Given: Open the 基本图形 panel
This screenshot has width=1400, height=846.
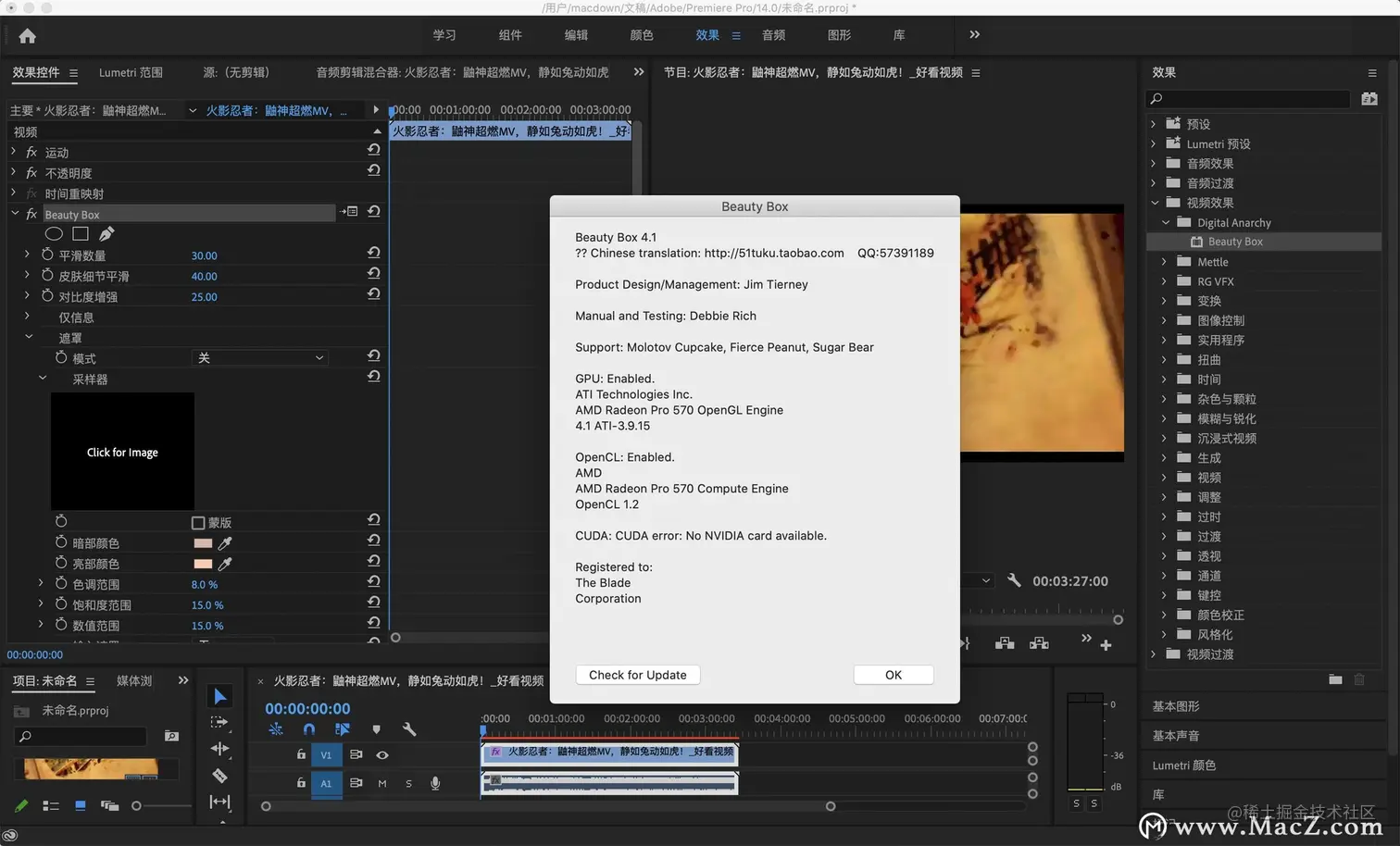Looking at the screenshot, I should coord(1176,706).
